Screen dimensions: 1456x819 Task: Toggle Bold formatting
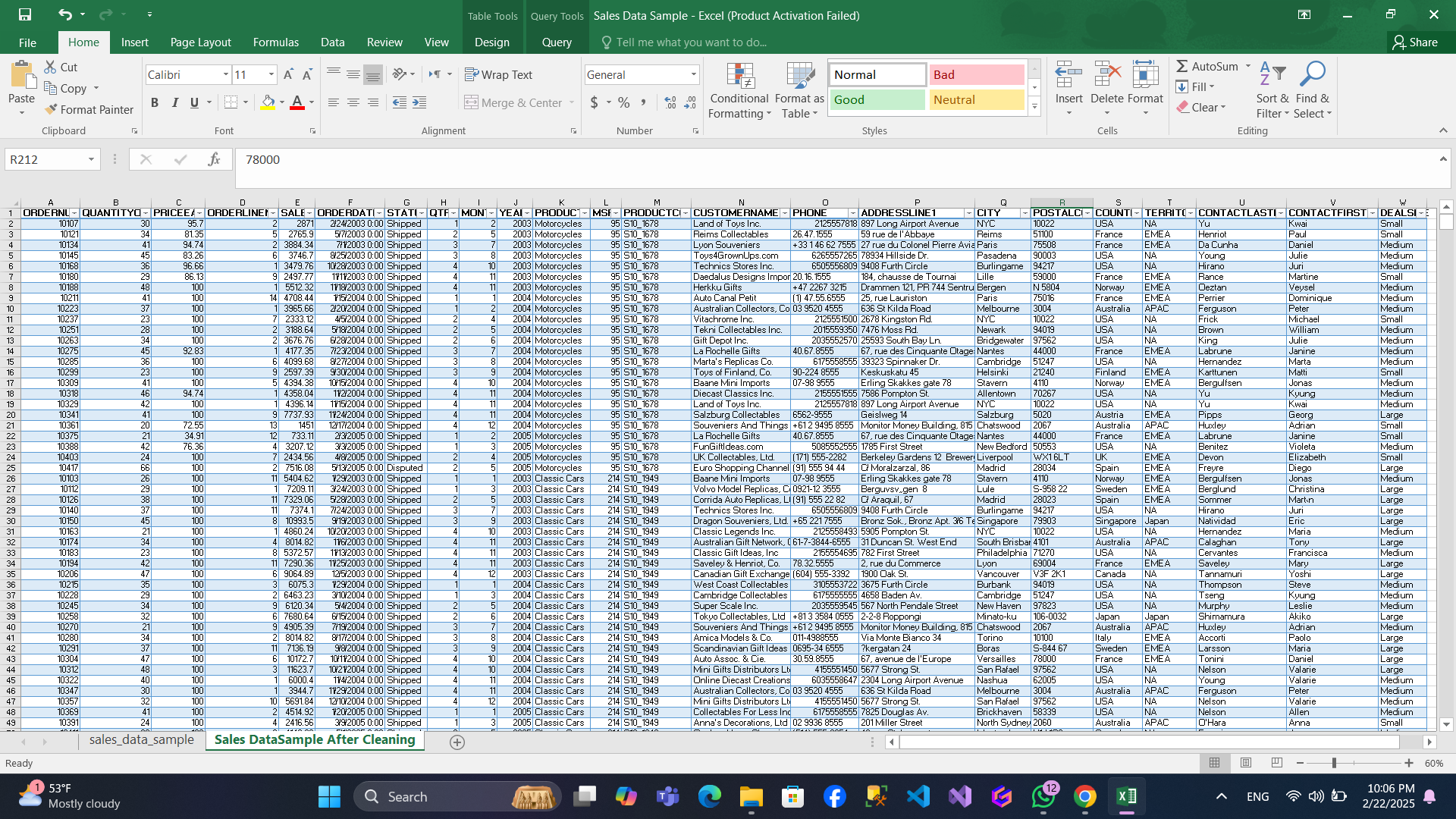coord(155,102)
